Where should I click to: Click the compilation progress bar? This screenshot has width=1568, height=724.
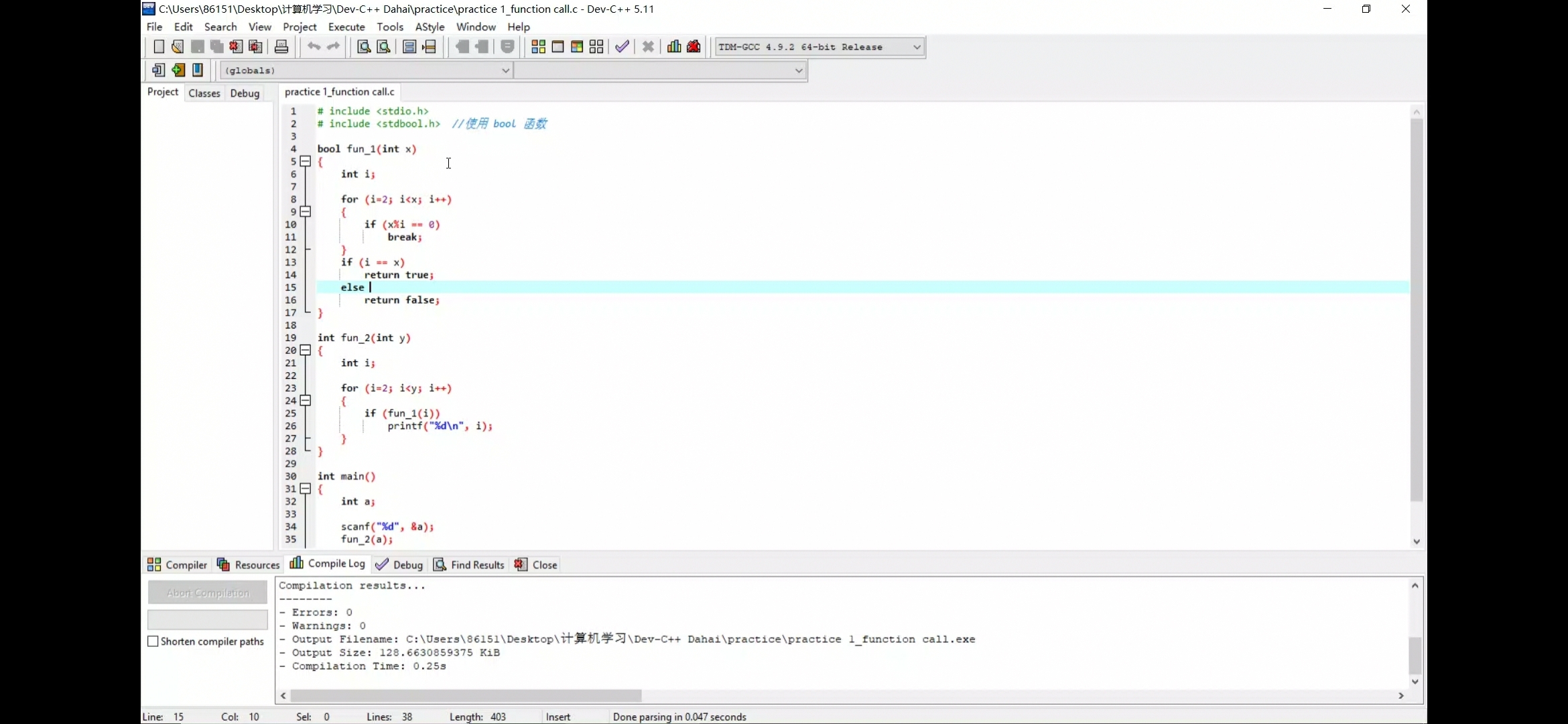pos(208,619)
